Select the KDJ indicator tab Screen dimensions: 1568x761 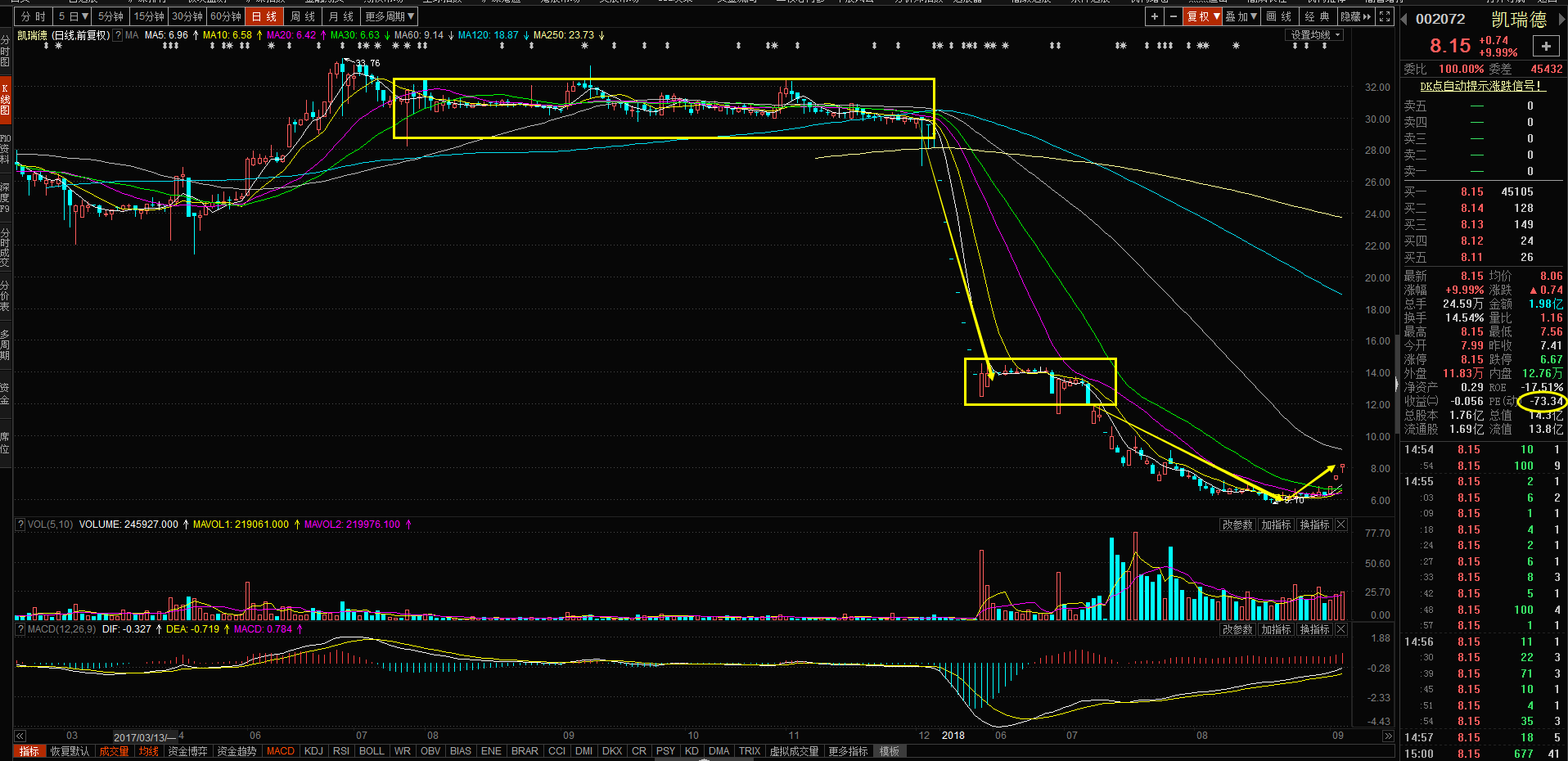click(313, 751)
